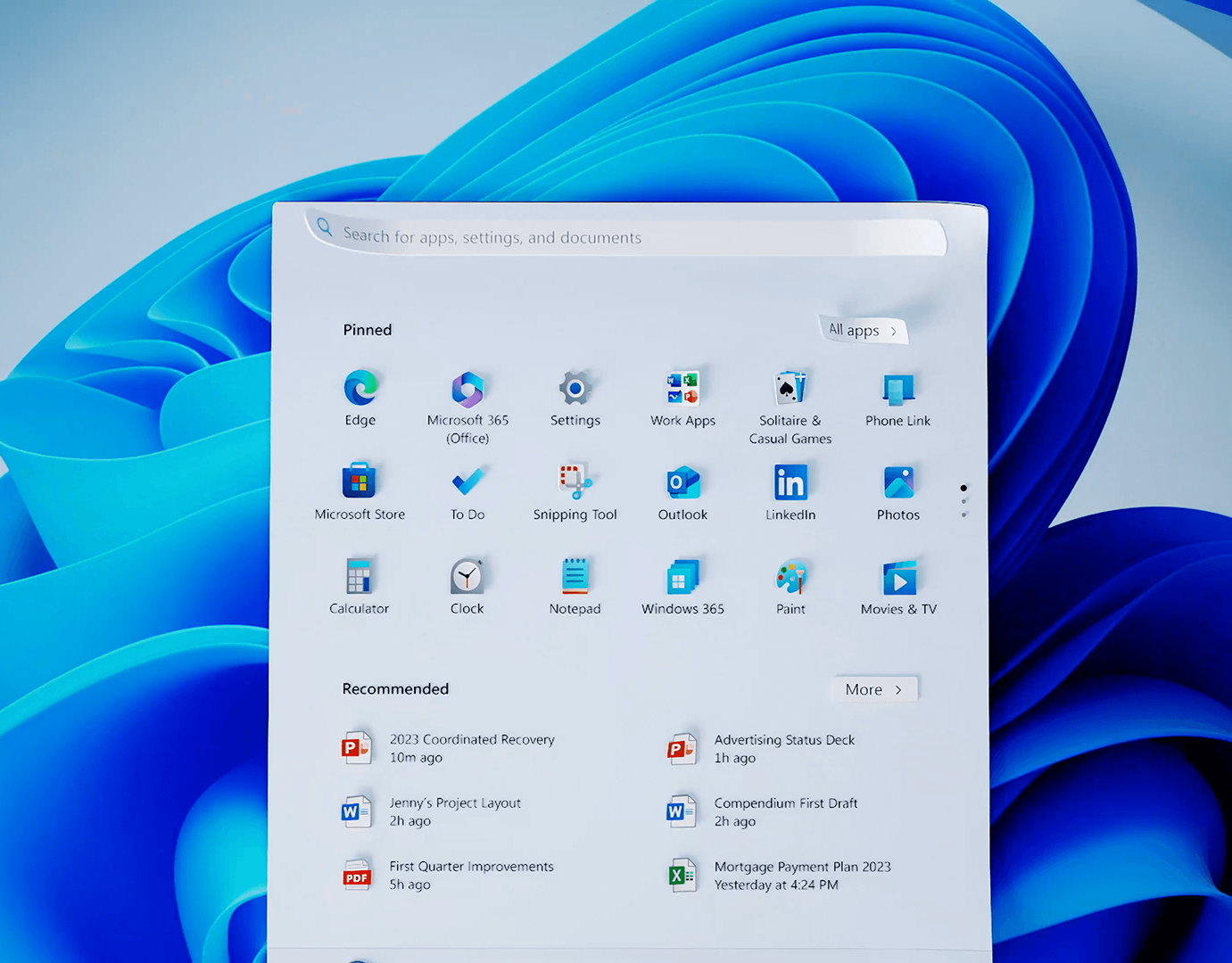Click the '1h ago' timestamp
Viewport: 1232px width, 963px height.
click(x=734, y=758)
